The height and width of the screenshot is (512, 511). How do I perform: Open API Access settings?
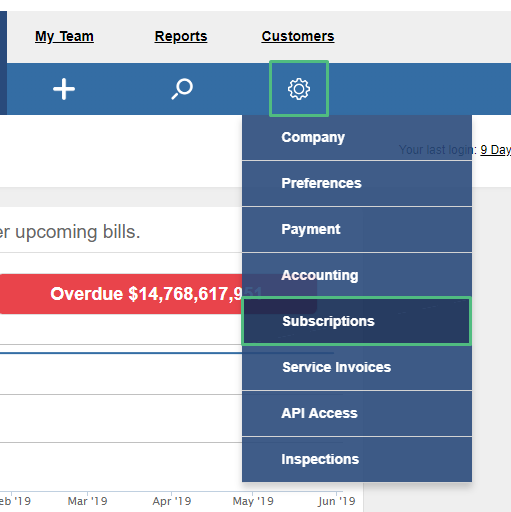pos(357,413)
